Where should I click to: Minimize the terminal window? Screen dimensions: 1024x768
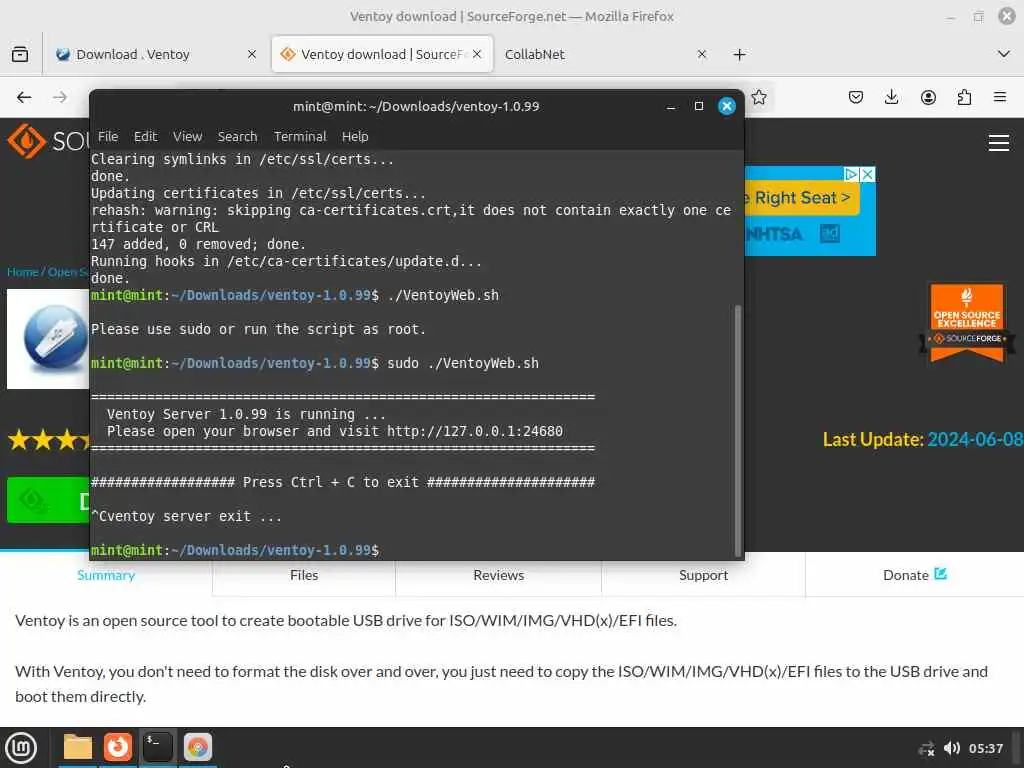click(x=671, y=106)
